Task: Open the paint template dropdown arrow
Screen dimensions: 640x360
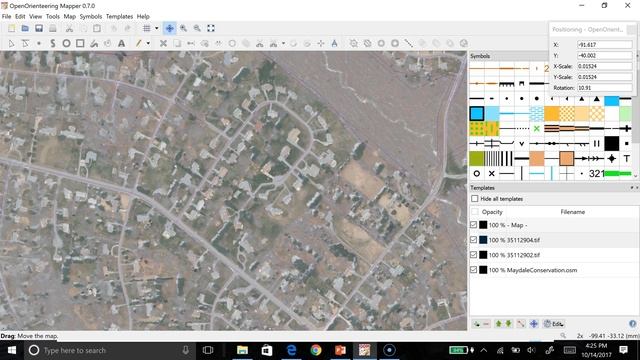Action: [x=148, y=43]
